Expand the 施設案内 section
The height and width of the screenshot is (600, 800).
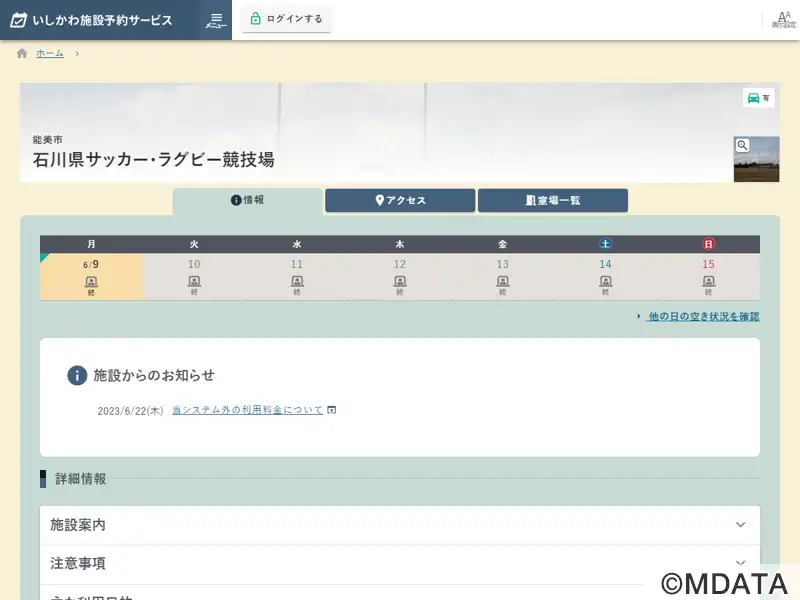[x=400, y=524]
